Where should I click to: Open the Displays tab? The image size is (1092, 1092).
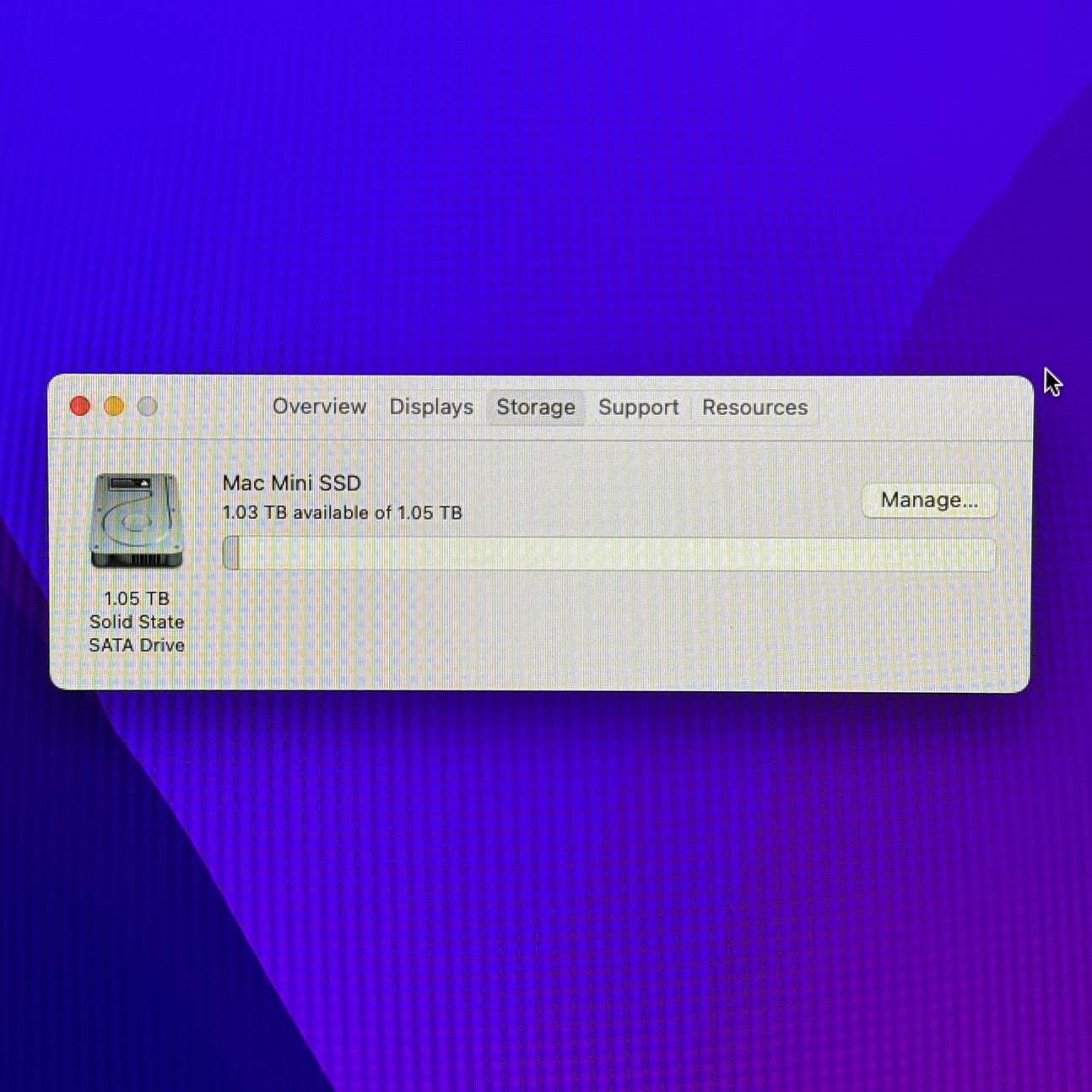(431, 407)
